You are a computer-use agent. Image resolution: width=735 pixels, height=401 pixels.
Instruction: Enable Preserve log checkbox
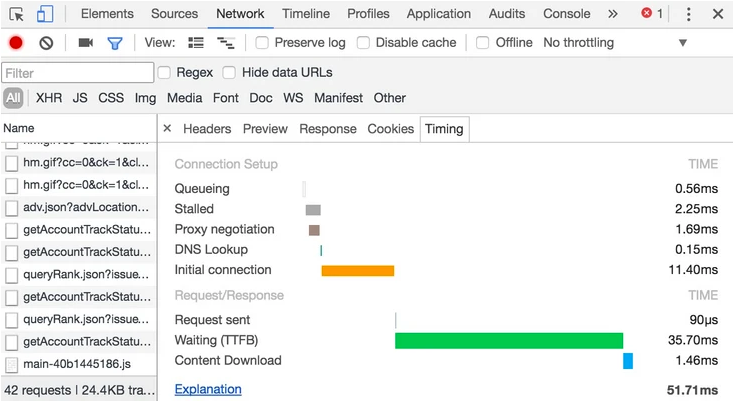click(262, 43)
